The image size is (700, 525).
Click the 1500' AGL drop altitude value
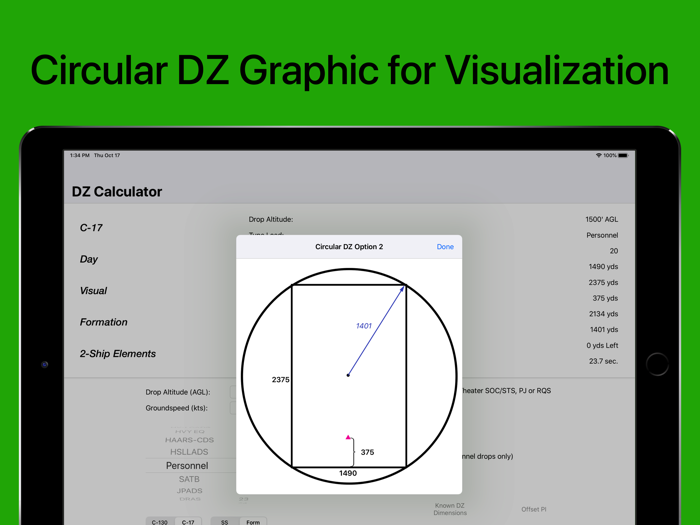(602, 219)
